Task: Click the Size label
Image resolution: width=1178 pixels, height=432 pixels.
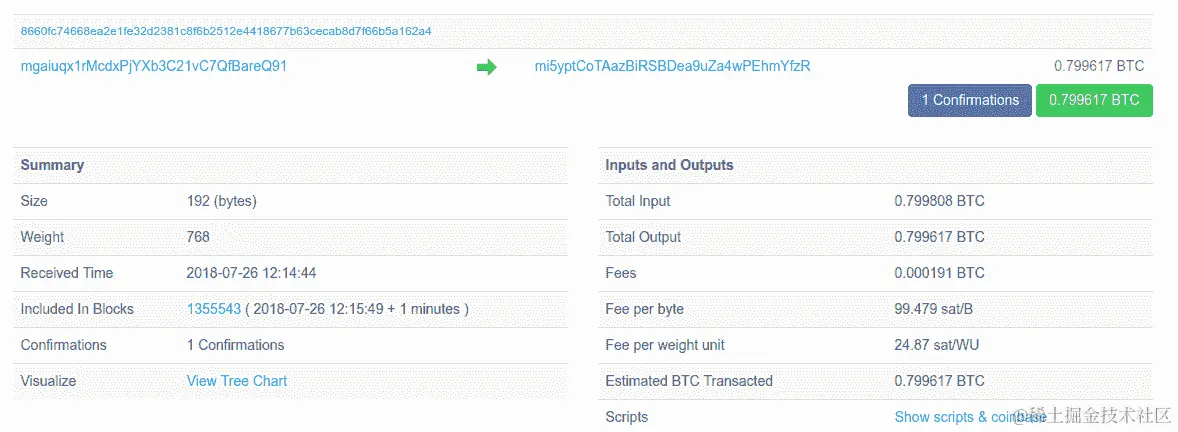Action: point(34,201)
